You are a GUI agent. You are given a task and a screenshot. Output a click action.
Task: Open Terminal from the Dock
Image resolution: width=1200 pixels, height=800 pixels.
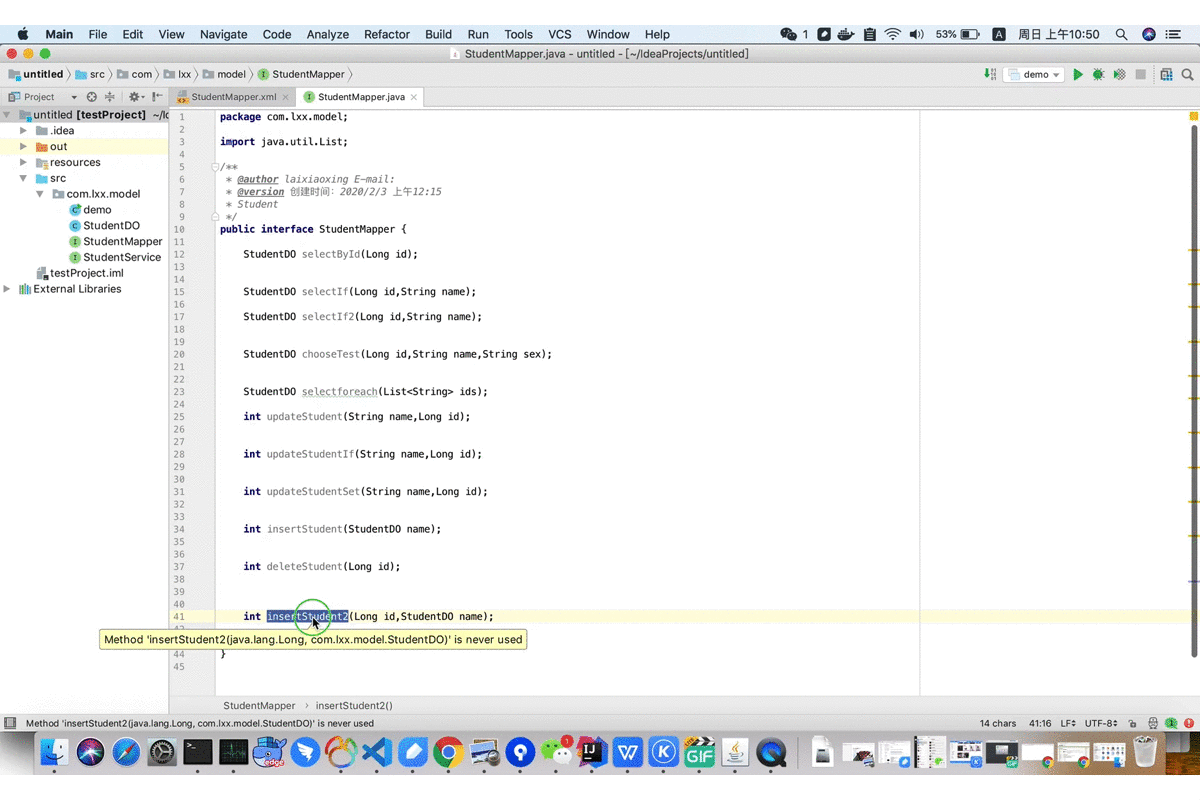(198, 752)
